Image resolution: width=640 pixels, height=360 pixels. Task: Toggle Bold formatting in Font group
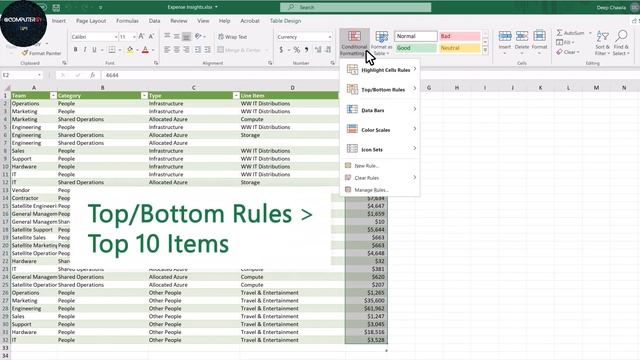(x=76, y=49)
